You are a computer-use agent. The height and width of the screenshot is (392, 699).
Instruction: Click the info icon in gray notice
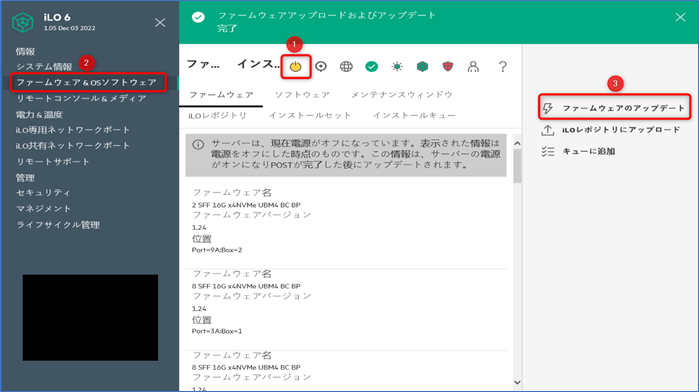point(198,144)
